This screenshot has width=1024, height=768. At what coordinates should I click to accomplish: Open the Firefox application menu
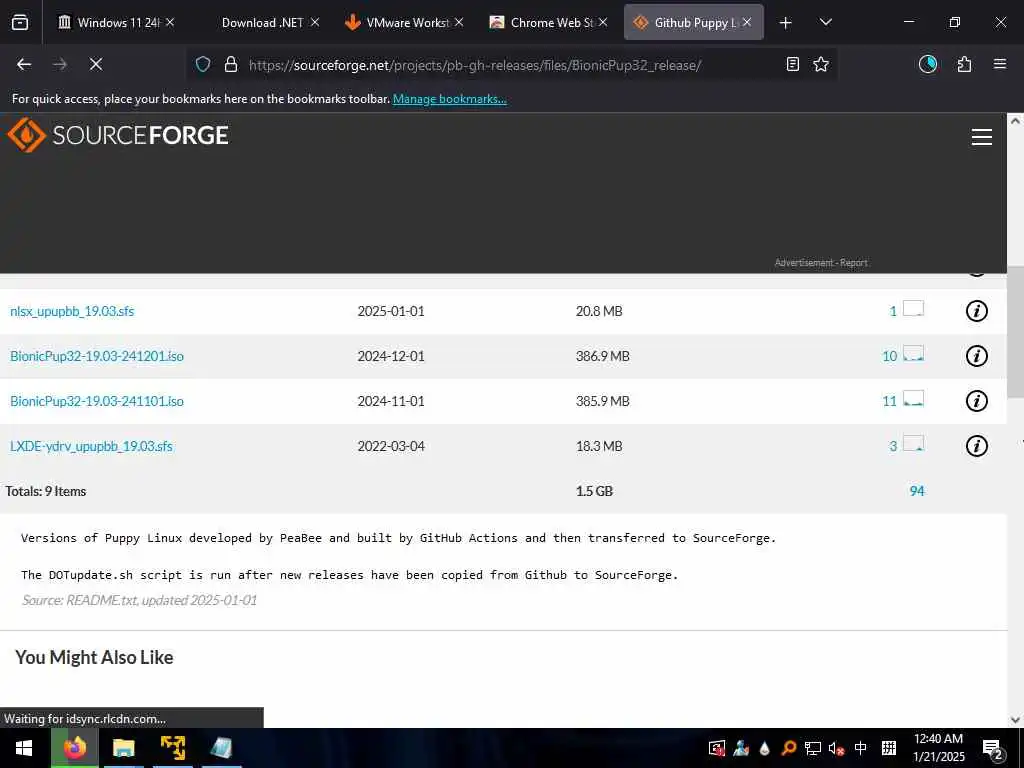[1000, 64]
